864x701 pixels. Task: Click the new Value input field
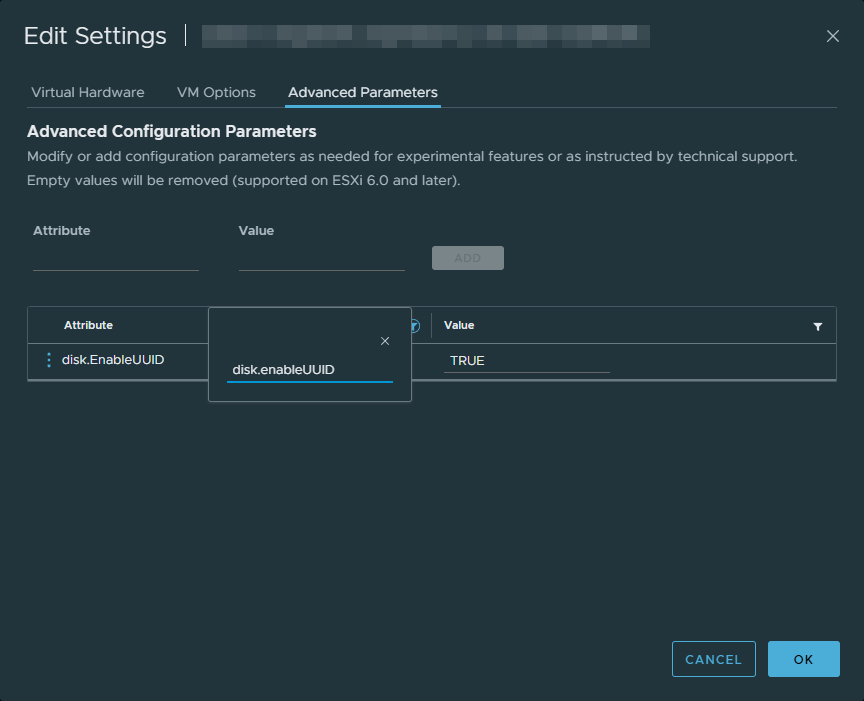point(322,258)
